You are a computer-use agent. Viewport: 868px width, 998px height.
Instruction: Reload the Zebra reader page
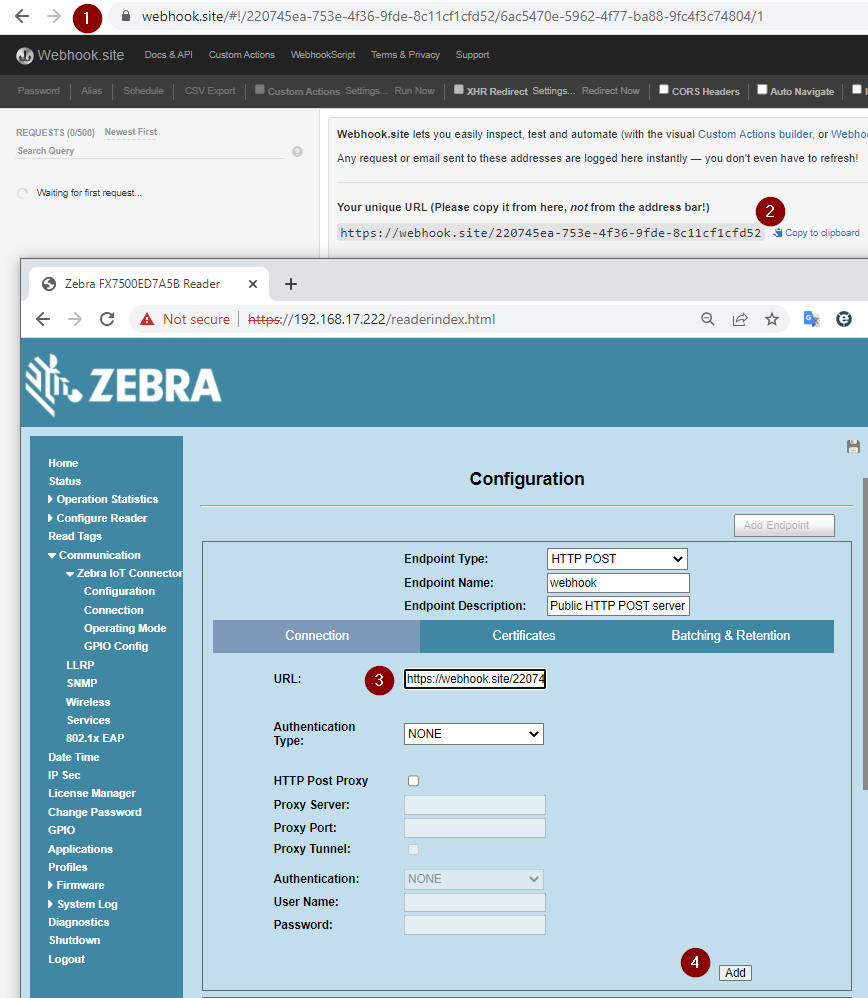click(x=107, y=319)
